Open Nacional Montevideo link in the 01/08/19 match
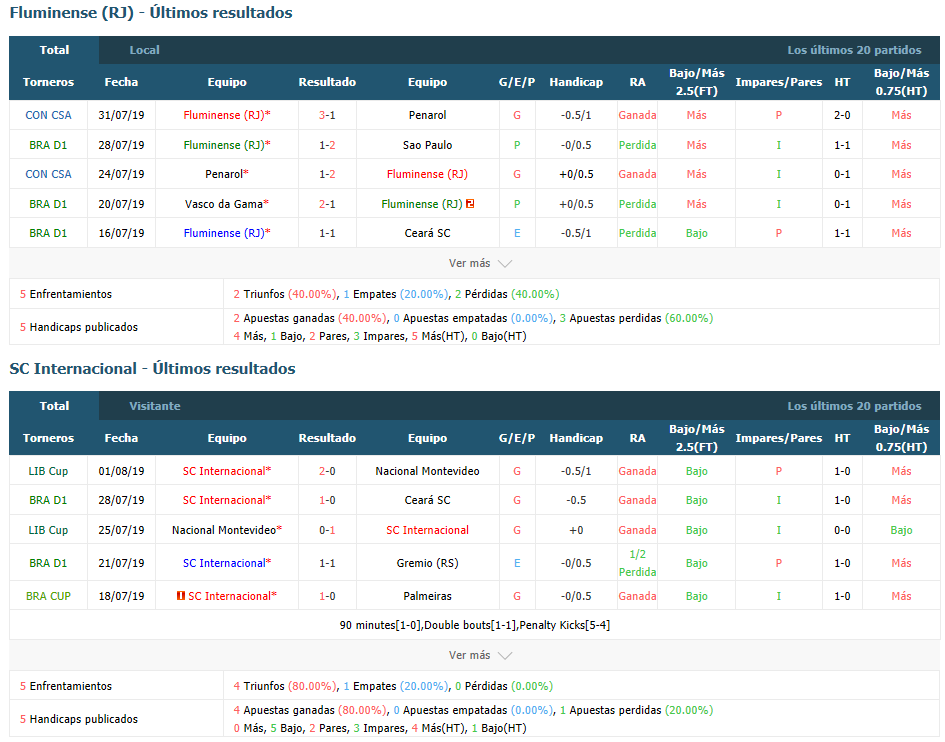Image resolution: width=945 pixels, height=742 pixels. (427, 471)
